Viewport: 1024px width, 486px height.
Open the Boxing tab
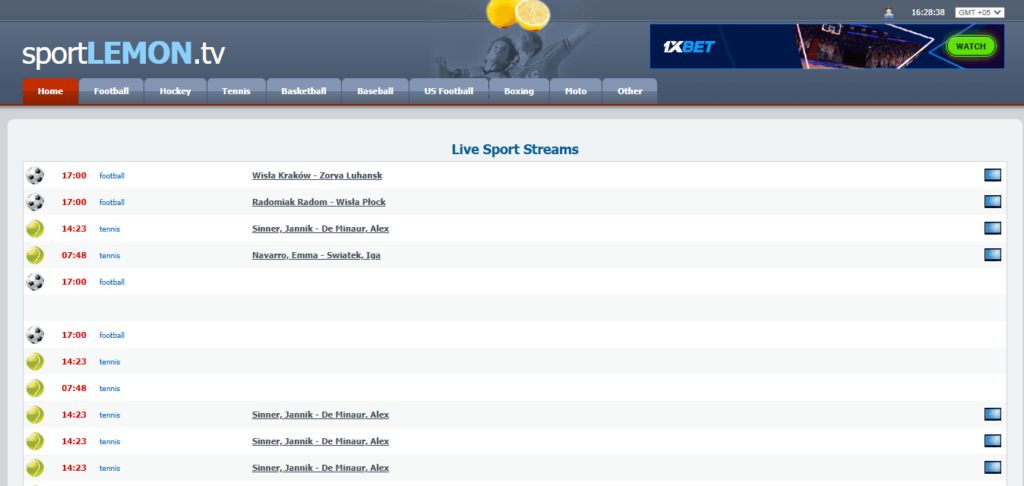(519, 91)
